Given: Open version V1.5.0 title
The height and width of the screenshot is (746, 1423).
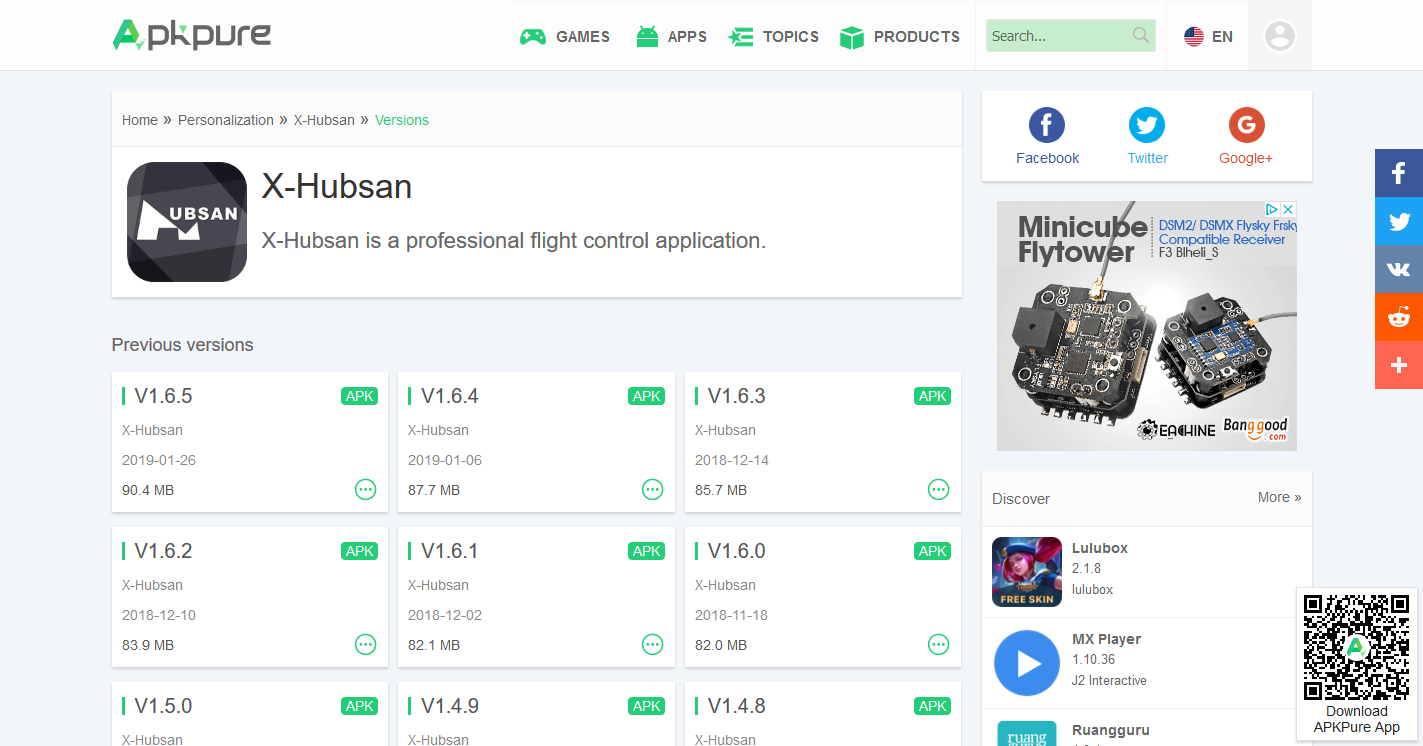Looking at the screenshot, I should click(163, 706).
